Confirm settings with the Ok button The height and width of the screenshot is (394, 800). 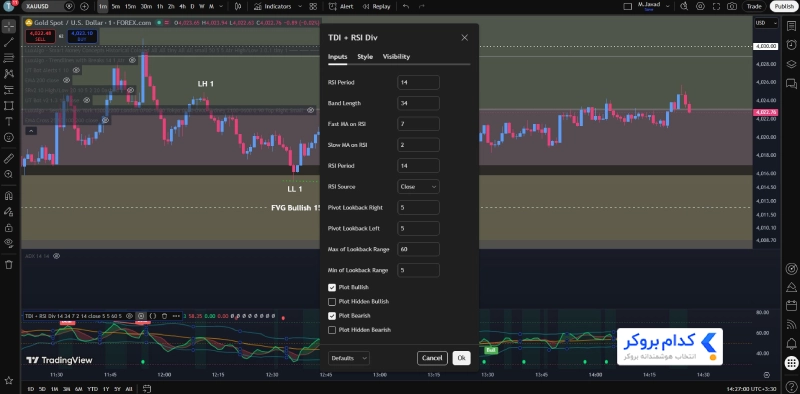461,358
